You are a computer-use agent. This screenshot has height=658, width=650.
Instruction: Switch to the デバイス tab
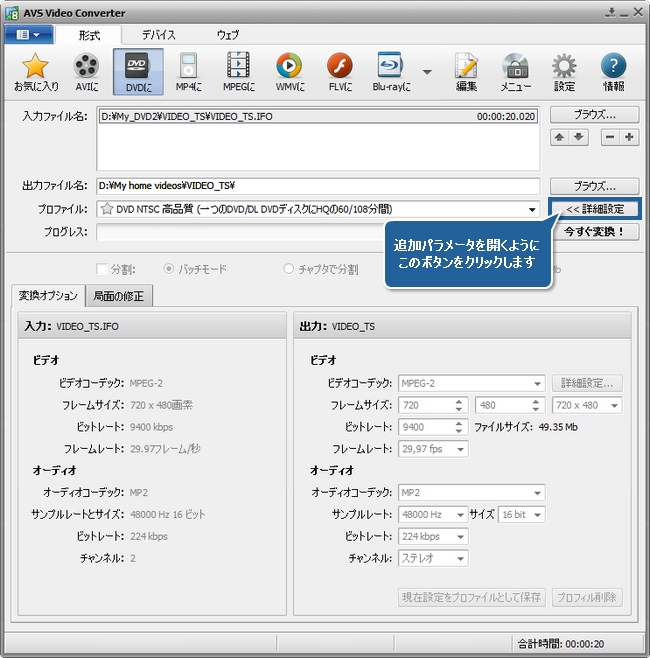point(158,35)
